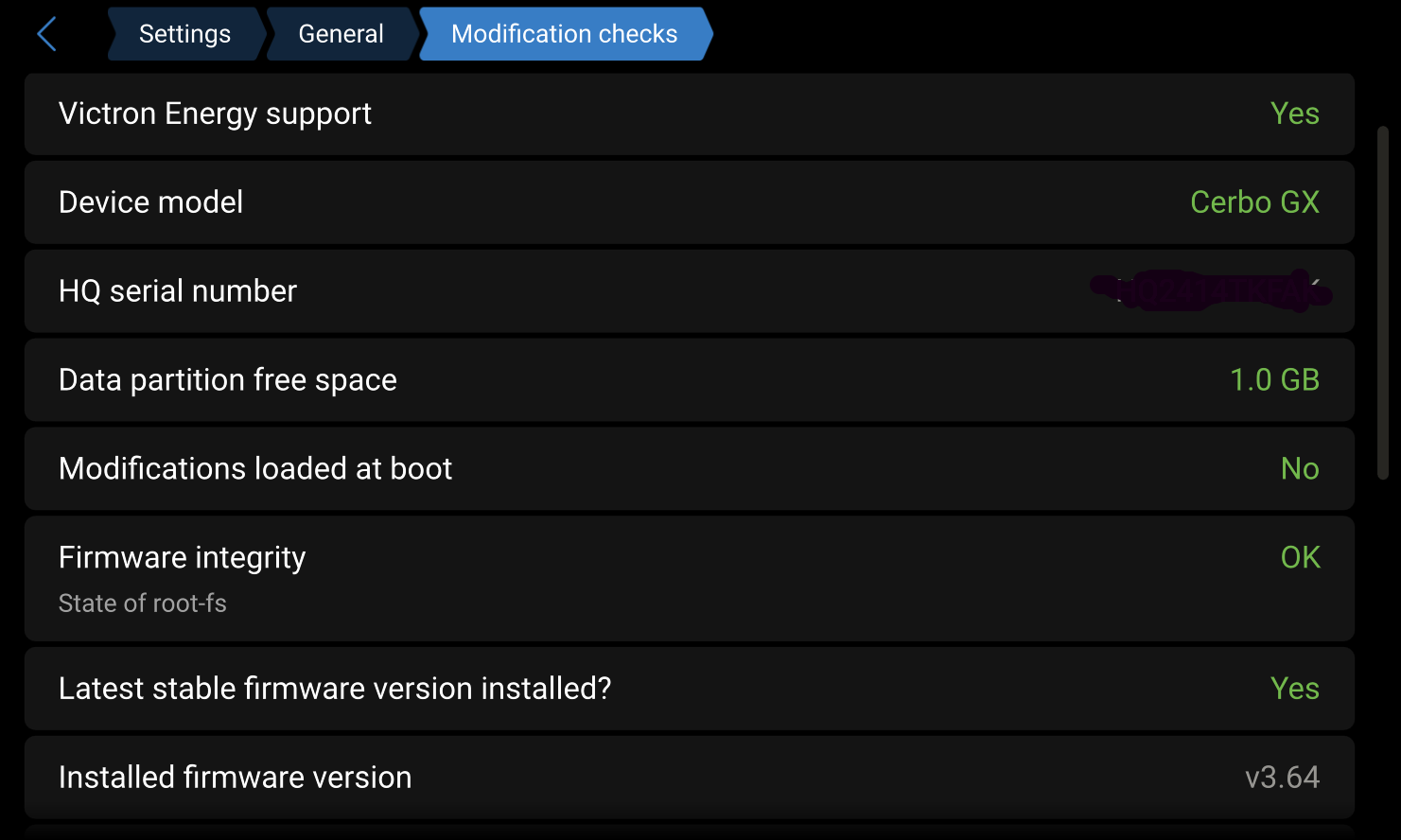Viewport: 1401px width, 840px height.
Task: Click the 1.0 GB free space value
Action: (x=1274, y=380)
